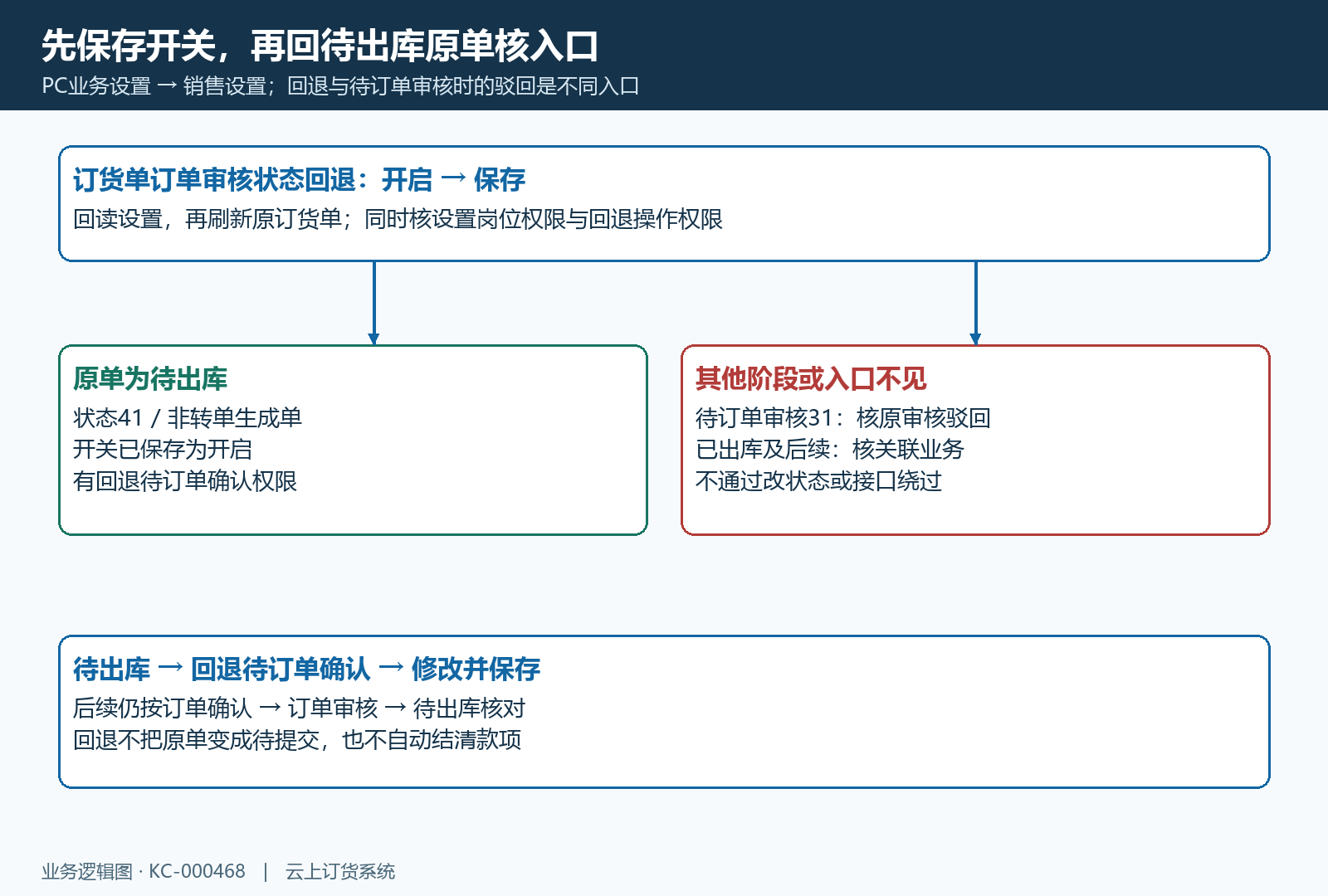Image resolution: width=1328 pixels, height=896 pixels.
Task: Click heading '待出库 → 回退待订单确认 → 修改并保存'
Action: tap(306, 669)
